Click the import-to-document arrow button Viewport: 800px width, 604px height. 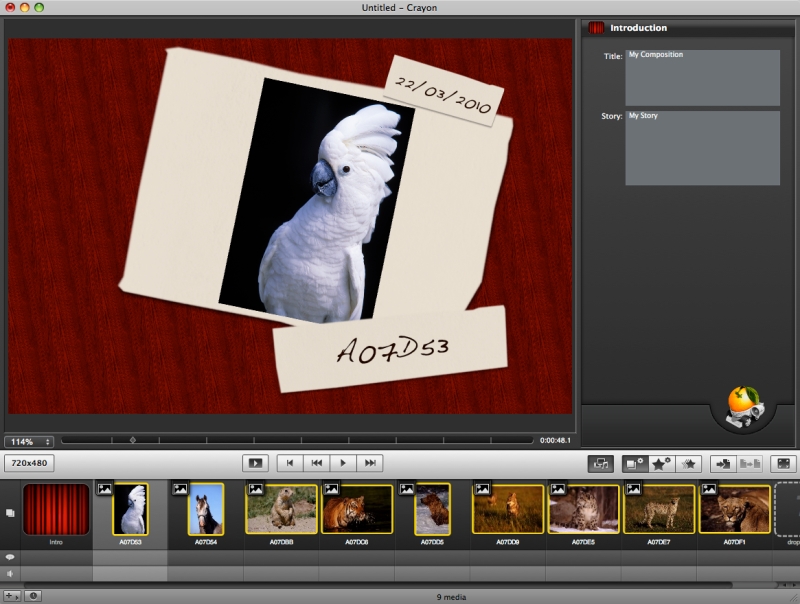(723, 463)
